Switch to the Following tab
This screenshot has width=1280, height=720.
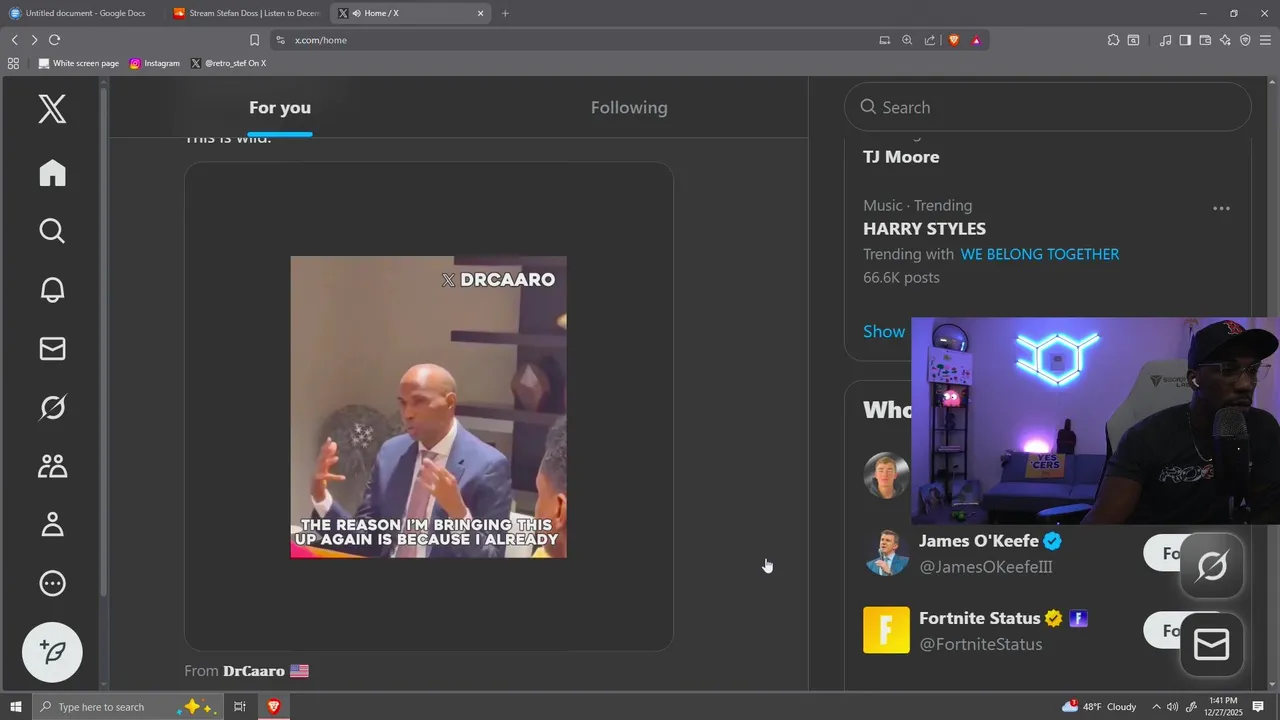coord(629,107)
